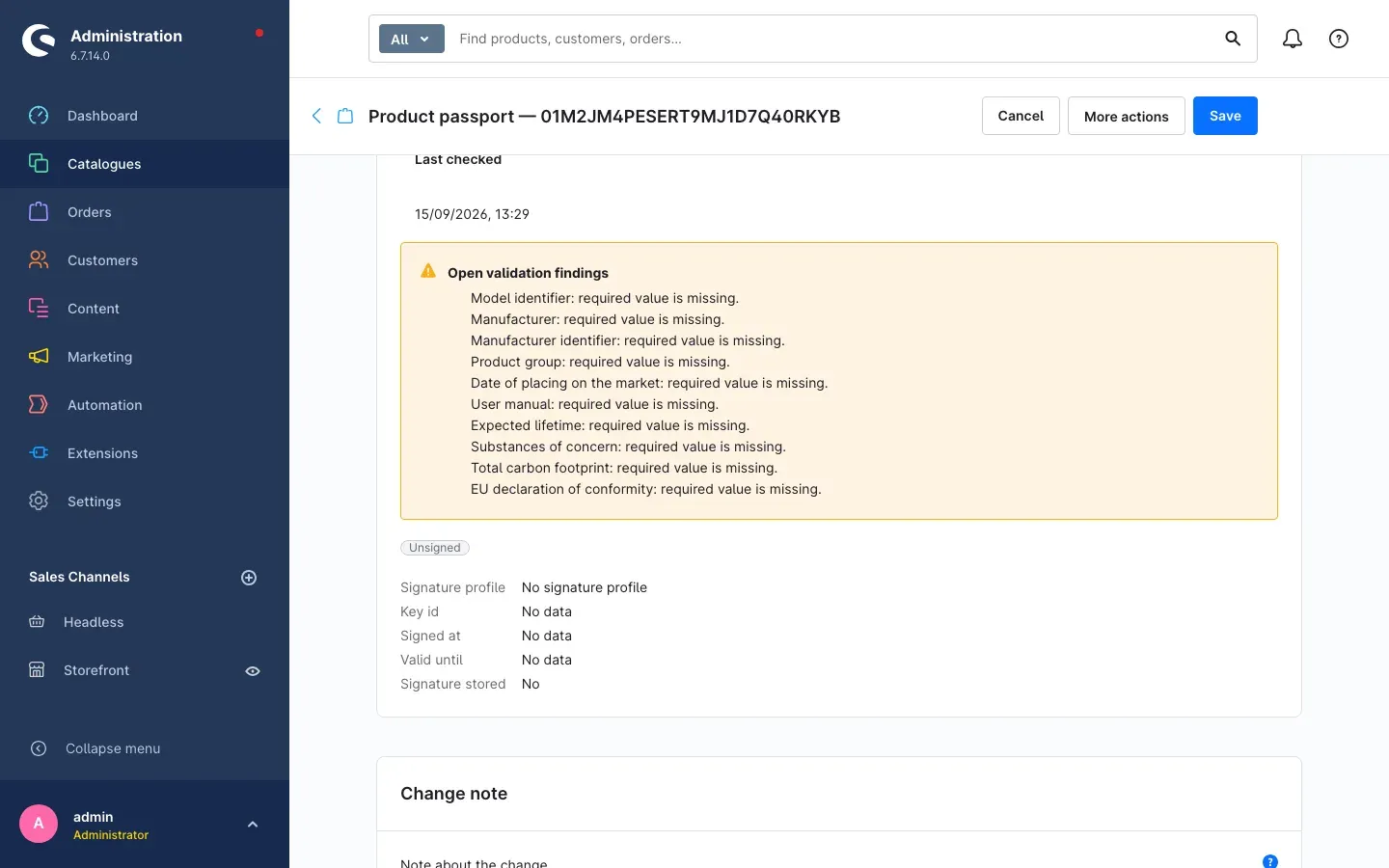Viewport: 1389px width, 868px height.
Task: Expand the admin user menu chevron
Action: pos(253,825)
